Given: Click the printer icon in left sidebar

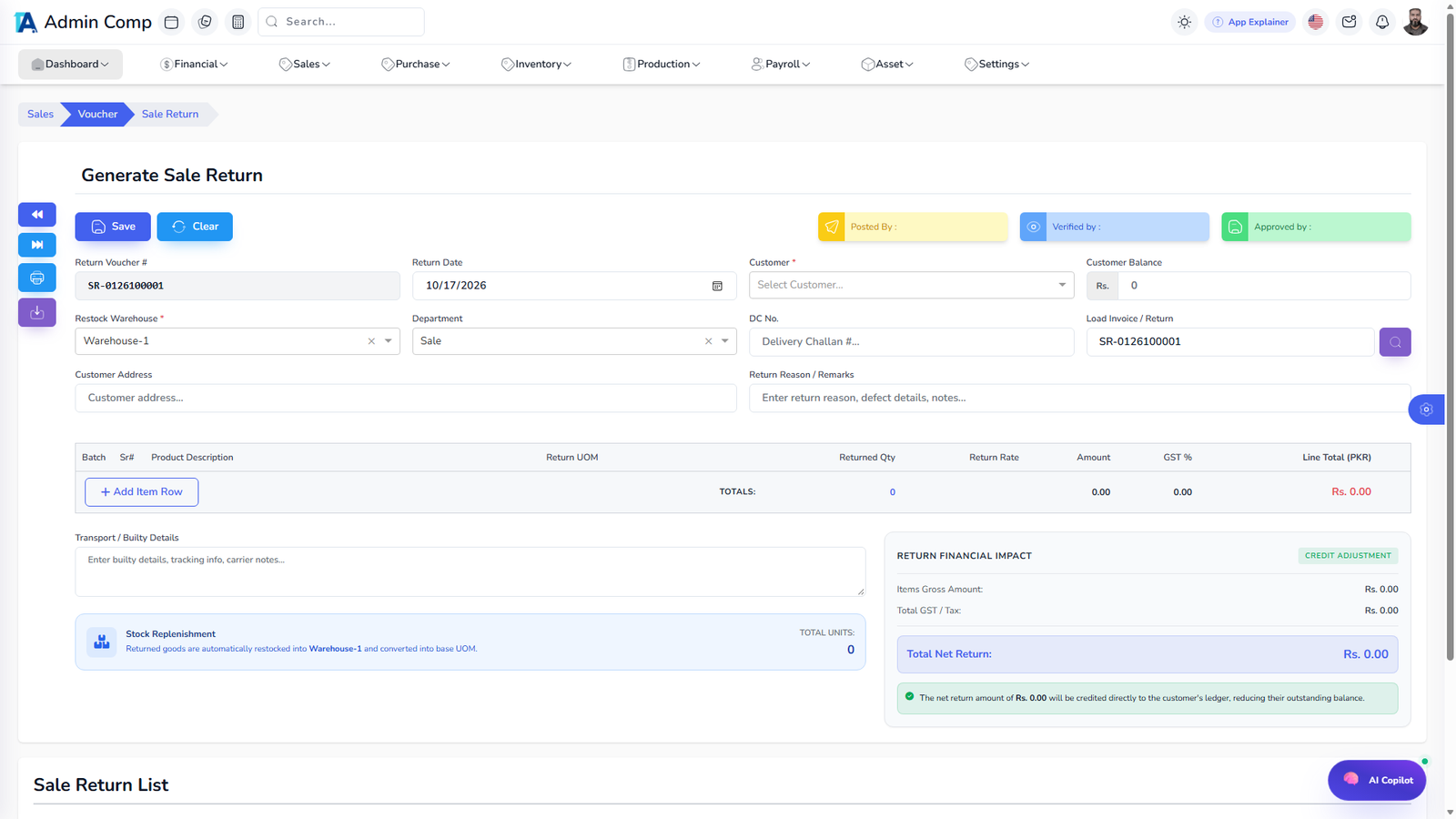Looking at the screenshot, I should 37,278.
